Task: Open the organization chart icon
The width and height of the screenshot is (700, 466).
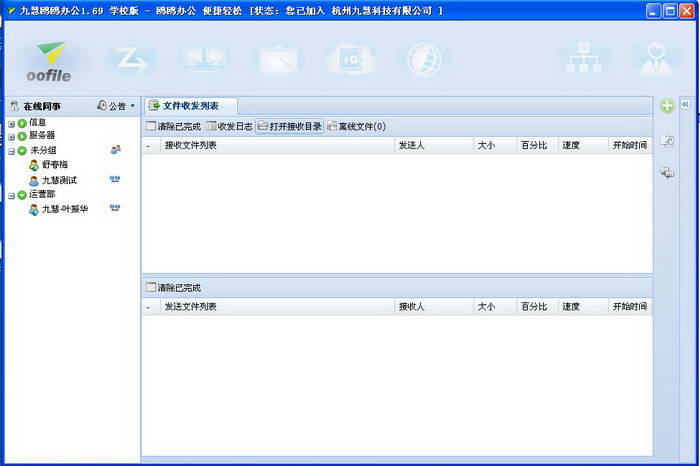Action: 583,57
